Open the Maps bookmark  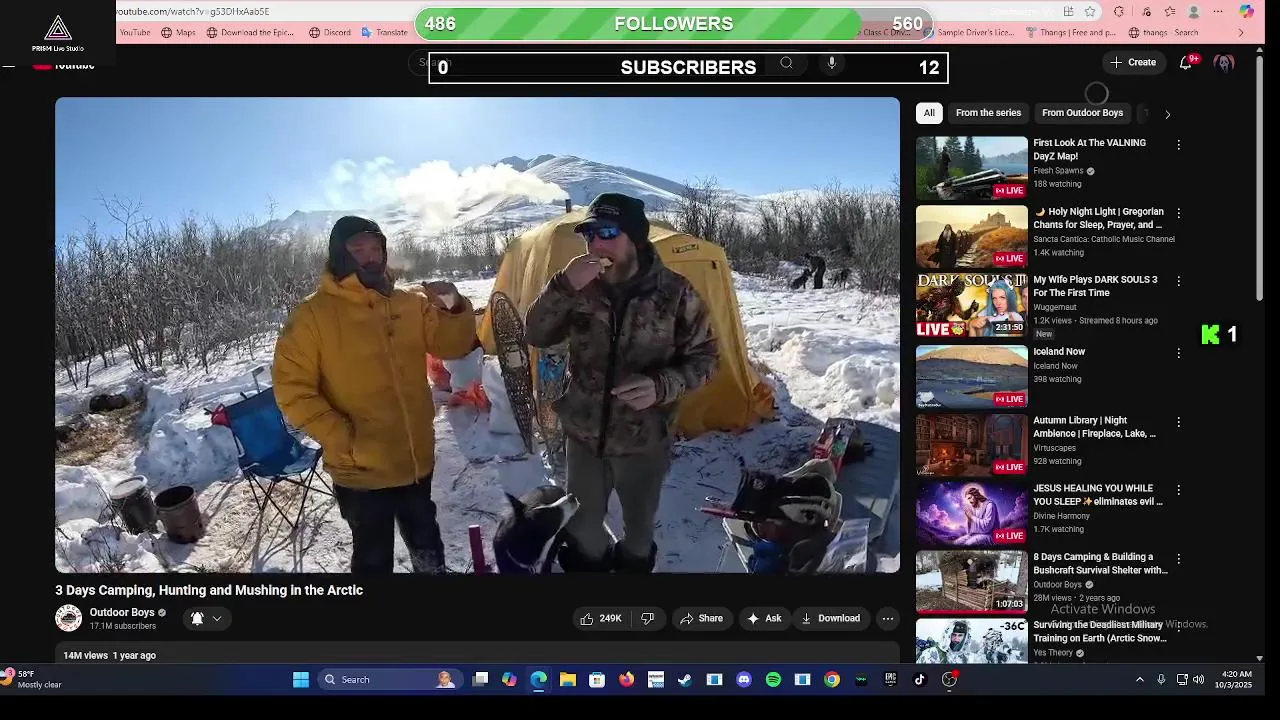178,33
